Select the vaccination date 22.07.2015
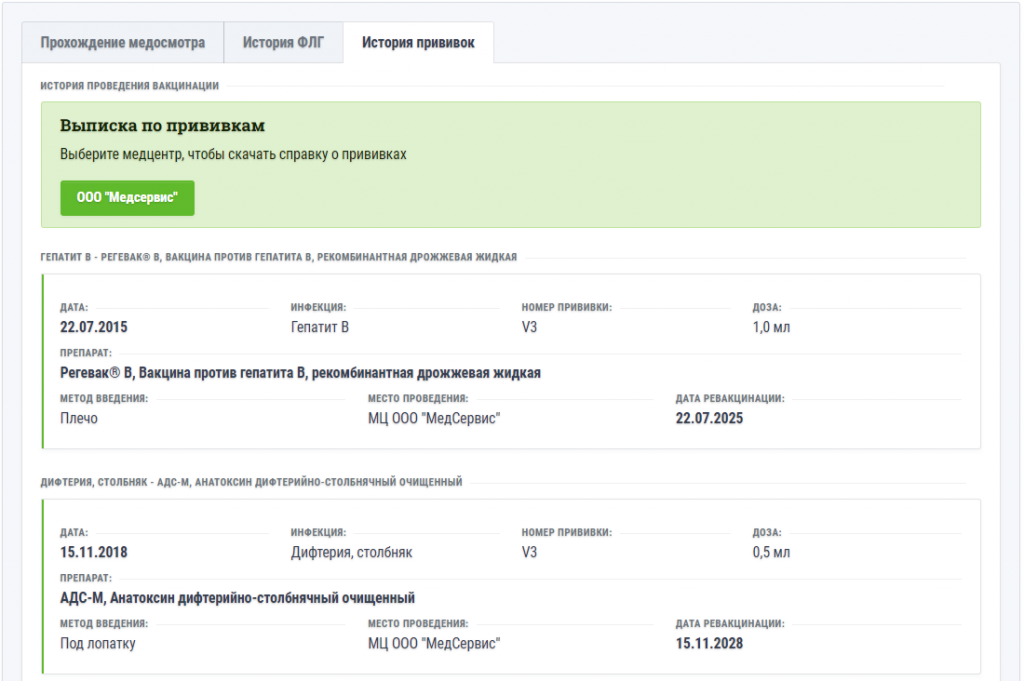 [94, 327]
